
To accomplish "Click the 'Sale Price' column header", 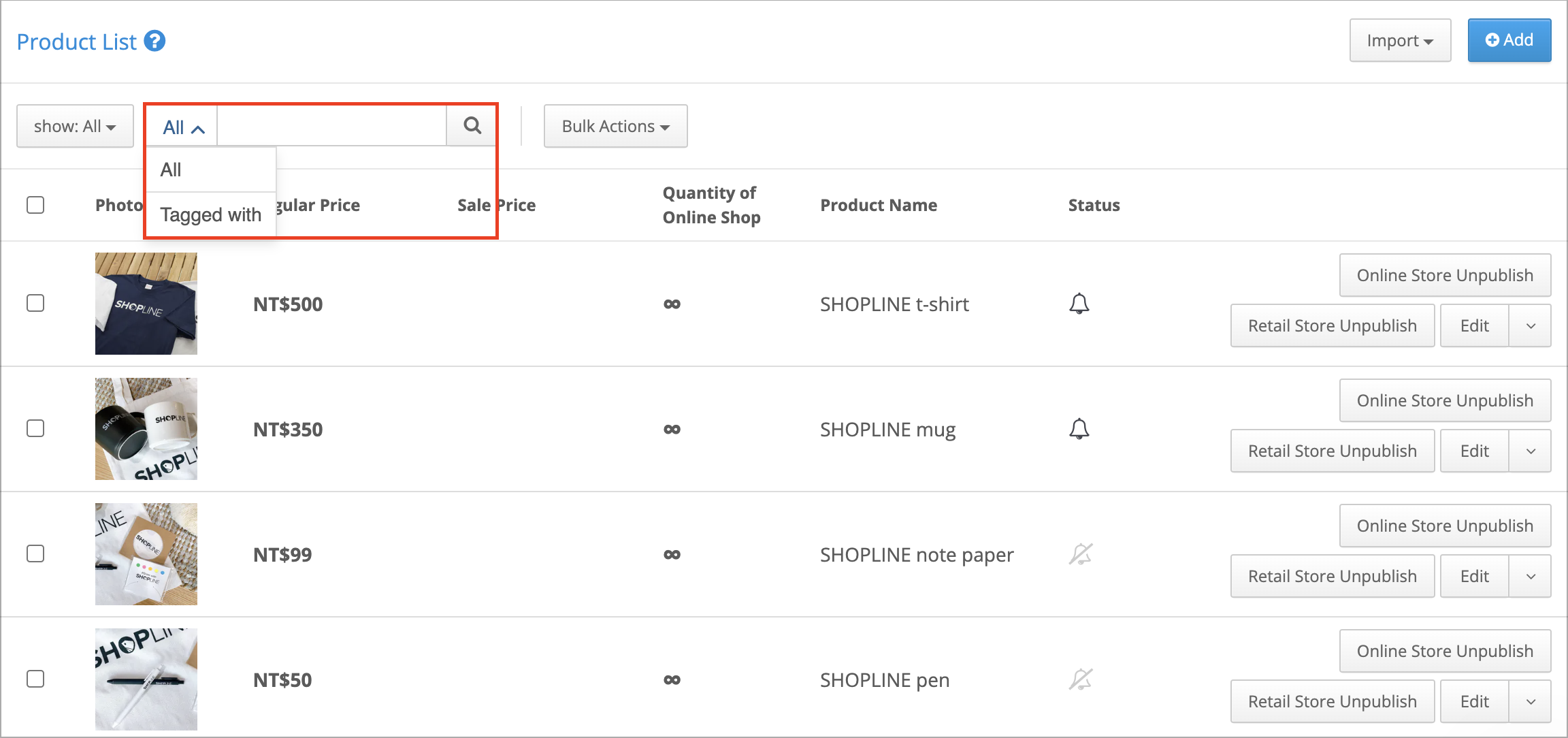I will click(x=496, y=205).
